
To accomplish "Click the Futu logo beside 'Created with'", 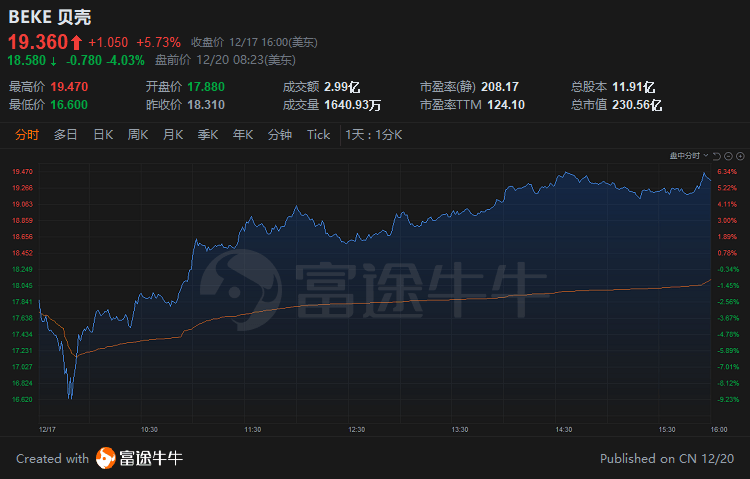I will pos(106,458).
